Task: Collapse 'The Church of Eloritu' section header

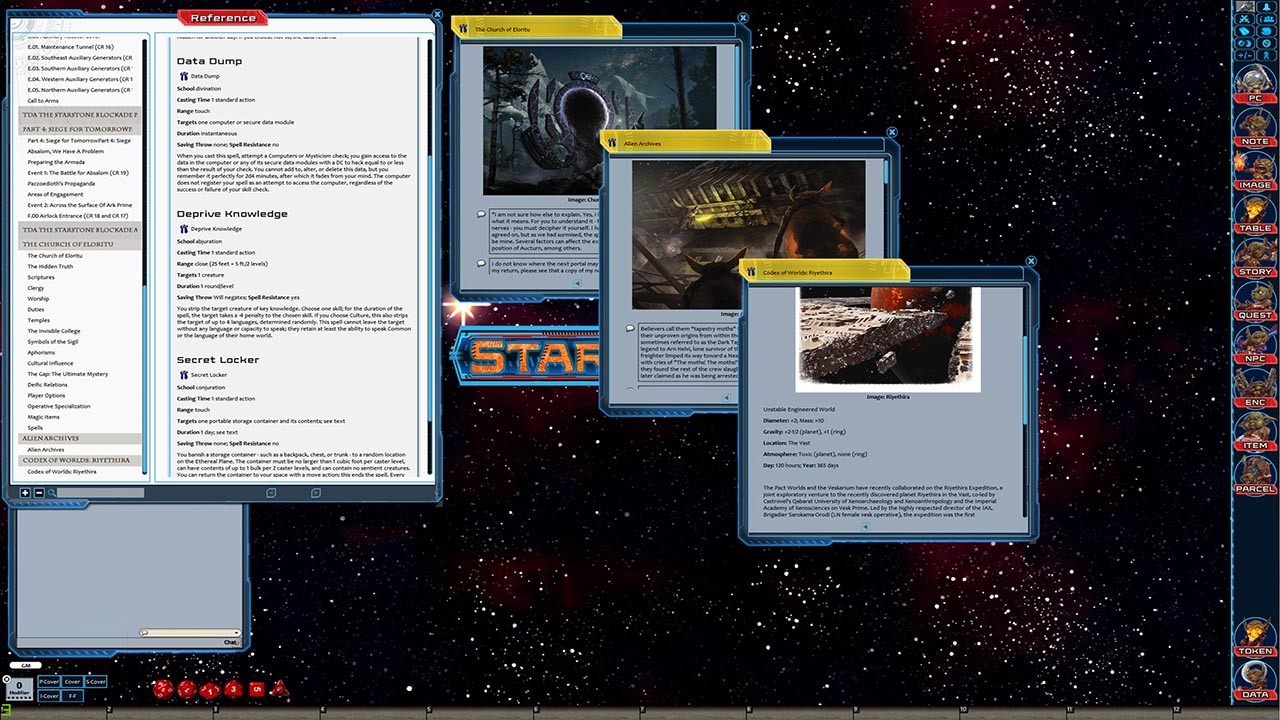Action: (79, 244)
